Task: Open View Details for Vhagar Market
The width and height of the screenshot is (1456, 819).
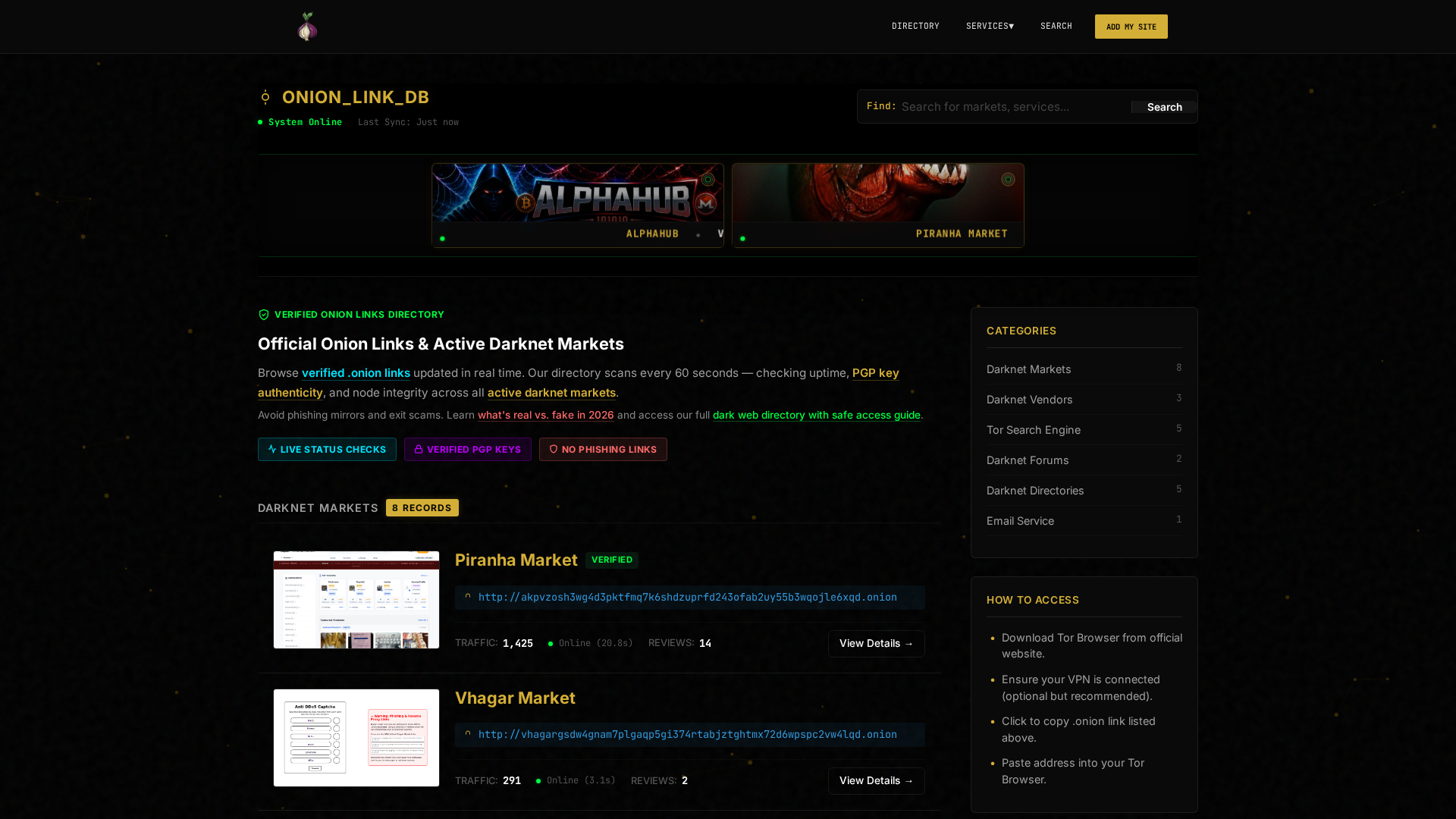Action: [x=876, y=780]
